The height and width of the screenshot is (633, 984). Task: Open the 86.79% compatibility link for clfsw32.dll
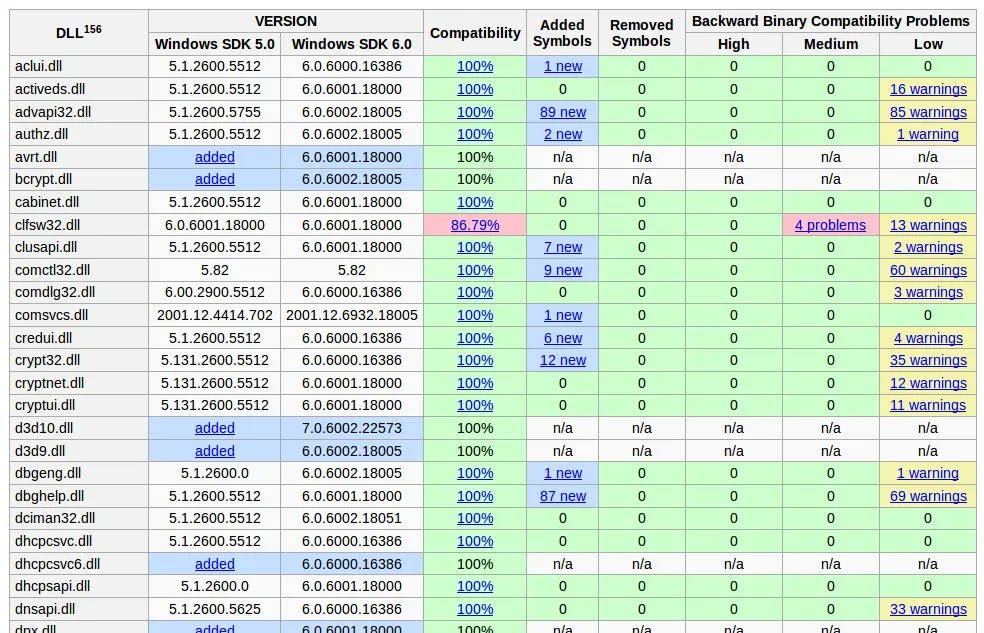475,225
